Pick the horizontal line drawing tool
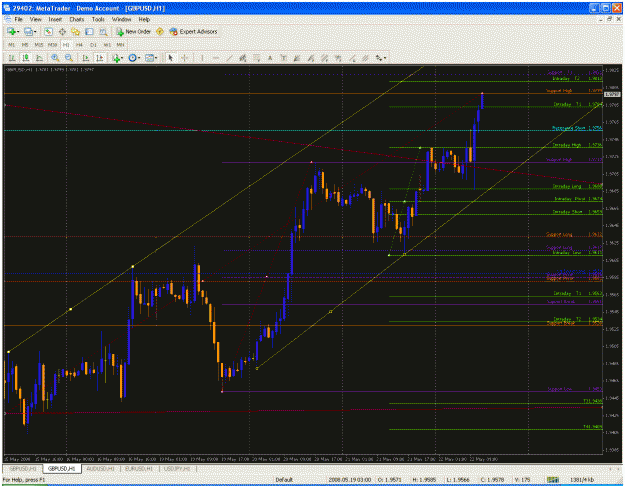 click(216, 58)
